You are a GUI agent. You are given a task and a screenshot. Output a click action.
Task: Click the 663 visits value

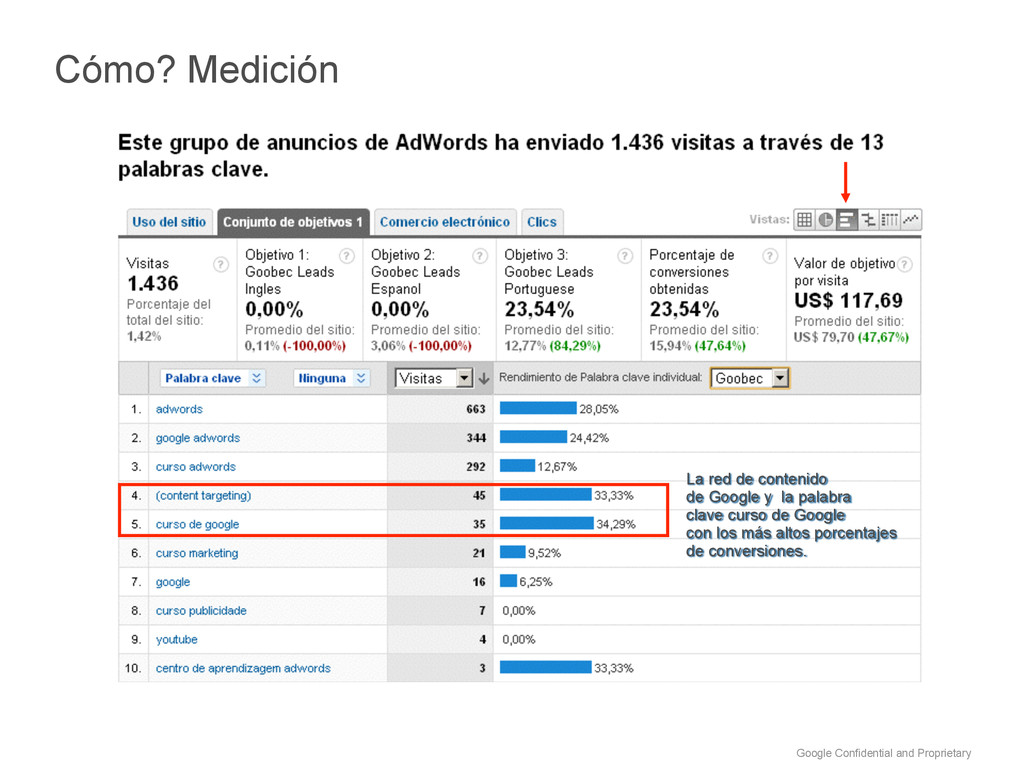click(x=476, y=409)
